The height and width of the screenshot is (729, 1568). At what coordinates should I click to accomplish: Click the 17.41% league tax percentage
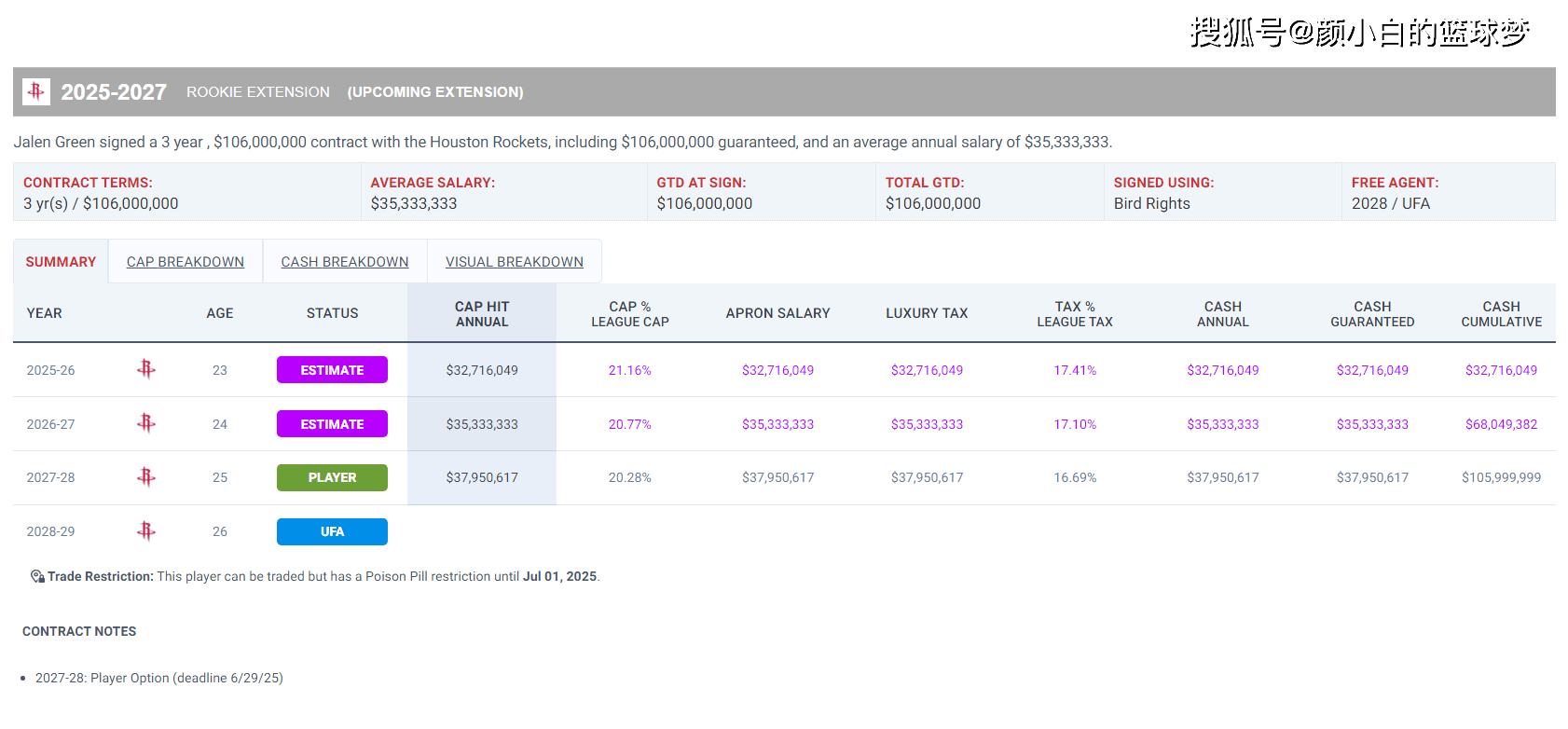coord(1075,370)
